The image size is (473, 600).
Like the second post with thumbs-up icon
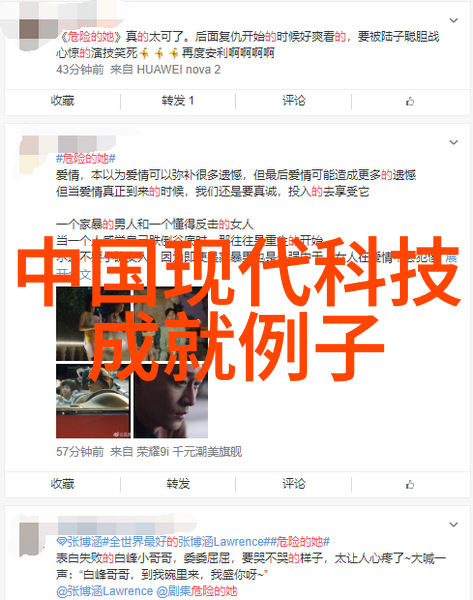pos(410,484)
